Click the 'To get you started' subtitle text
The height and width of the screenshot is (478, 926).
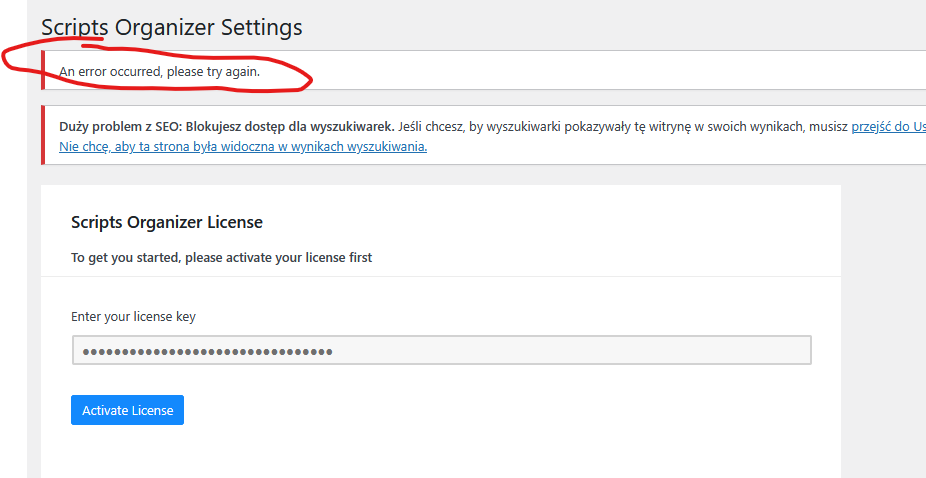(x=221, y=258)
